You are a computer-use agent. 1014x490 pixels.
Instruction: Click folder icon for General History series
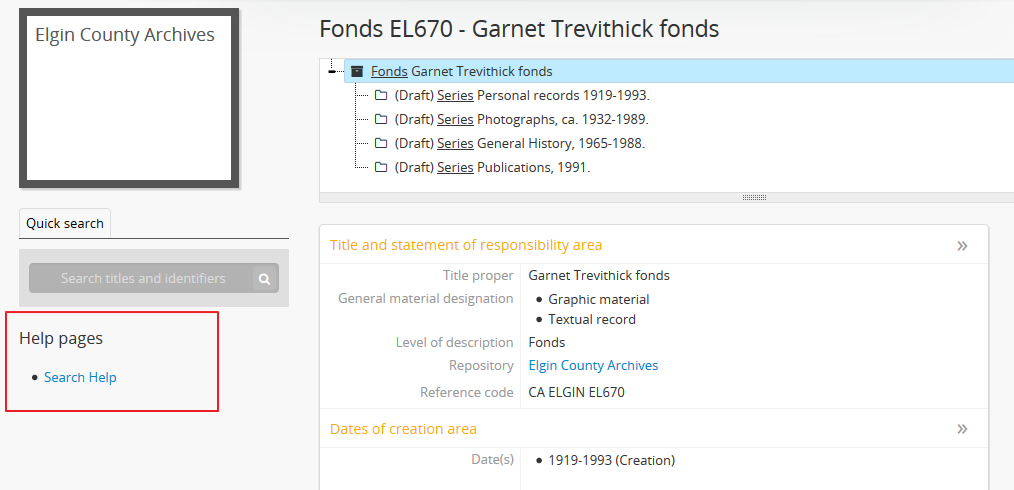381,144
